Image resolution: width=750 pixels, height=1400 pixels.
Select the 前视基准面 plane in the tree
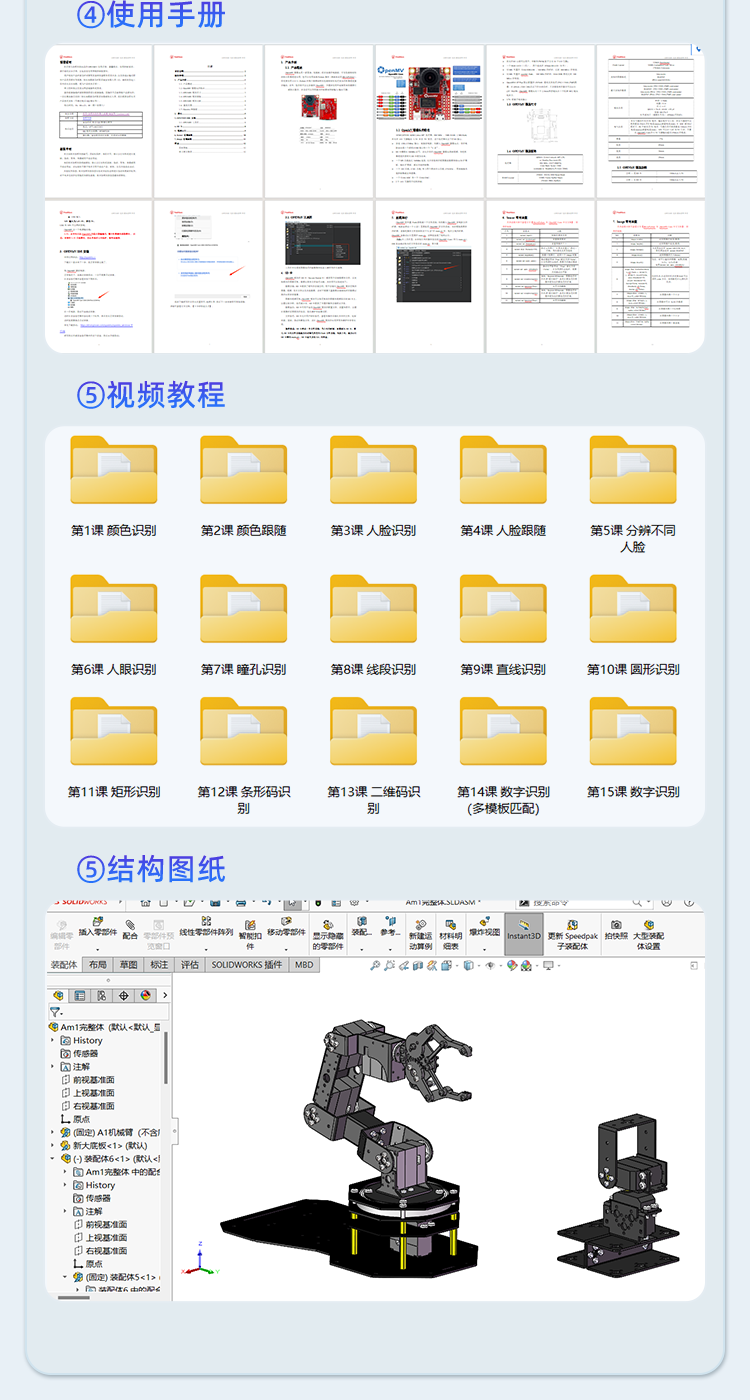(93, 1080)
